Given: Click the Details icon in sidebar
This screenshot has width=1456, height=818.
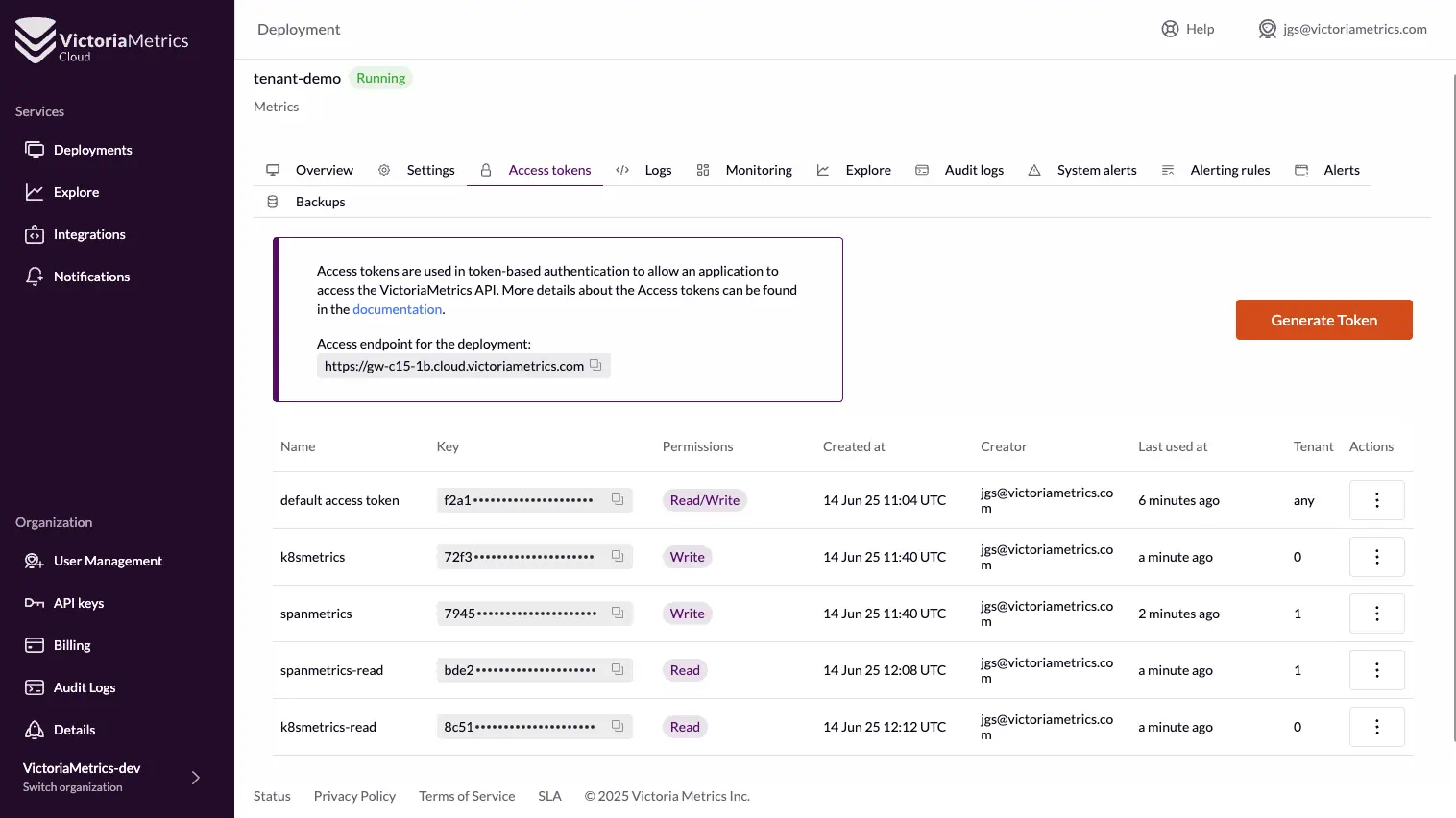Looking at the screenshot, I should (35, 730).
